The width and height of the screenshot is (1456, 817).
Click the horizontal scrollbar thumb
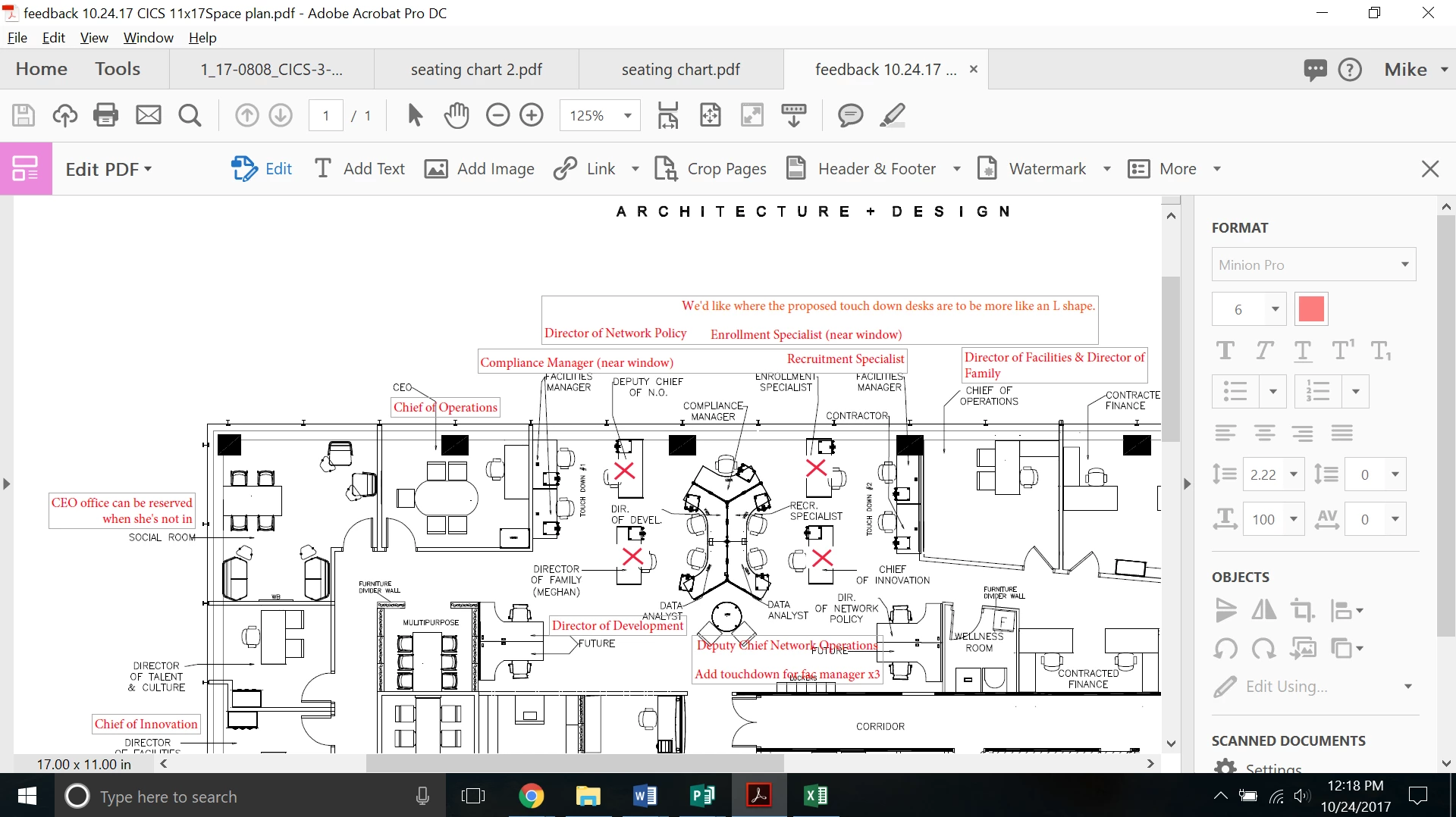click(574, 763)
